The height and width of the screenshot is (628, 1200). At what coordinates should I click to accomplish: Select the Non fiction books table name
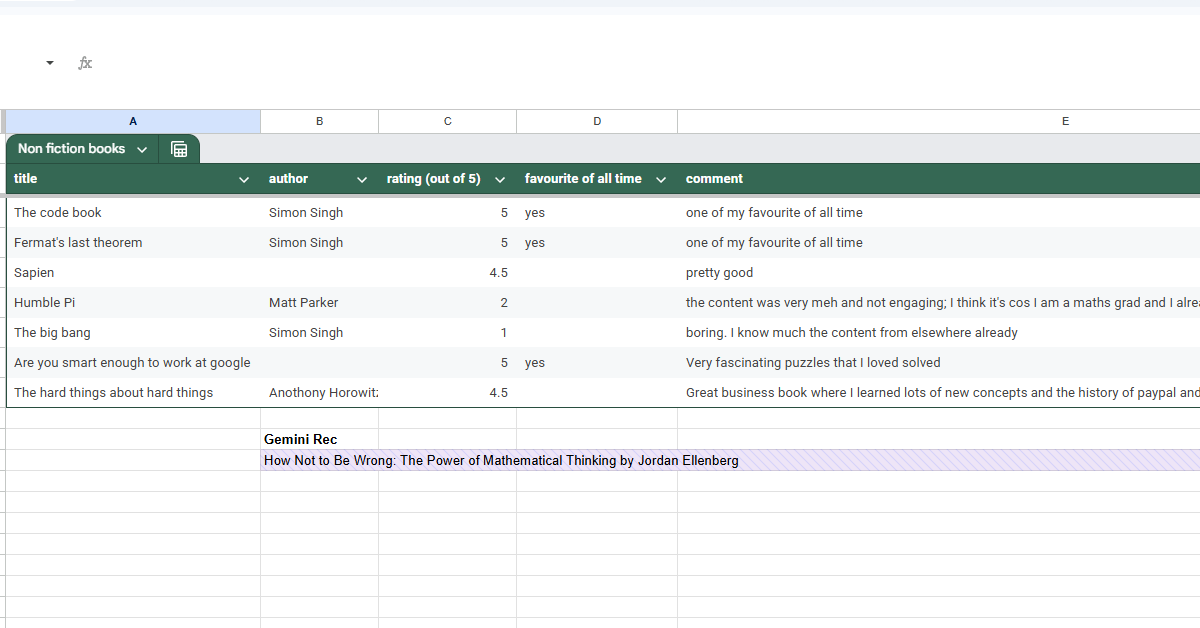pos(71,149)
